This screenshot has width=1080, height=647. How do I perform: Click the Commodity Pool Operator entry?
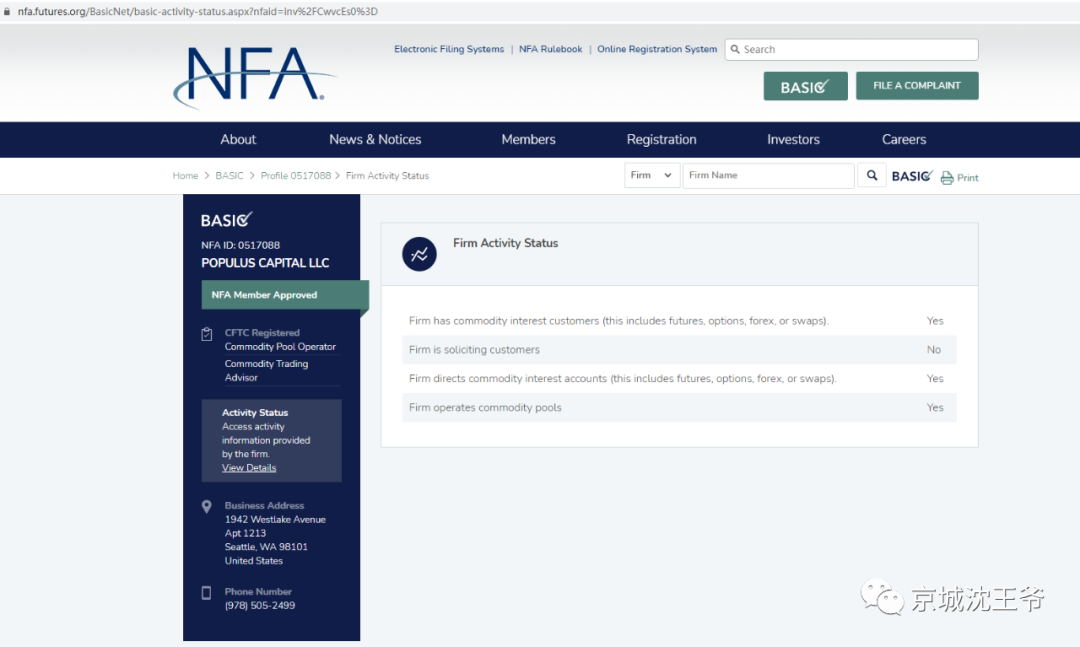point(280,347)
